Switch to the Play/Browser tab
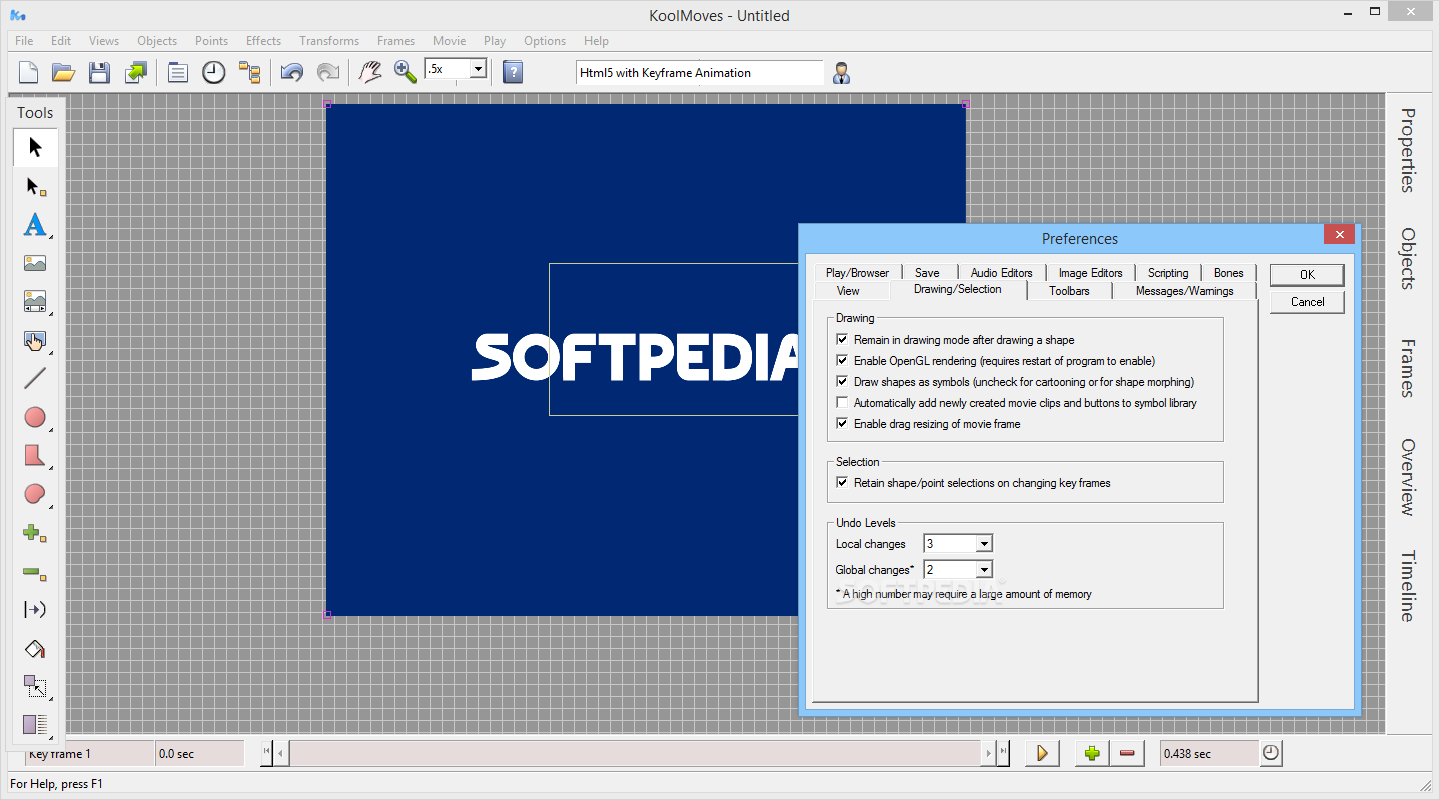The height and width of the screenshot is (800, 1440). pos(857,273)
